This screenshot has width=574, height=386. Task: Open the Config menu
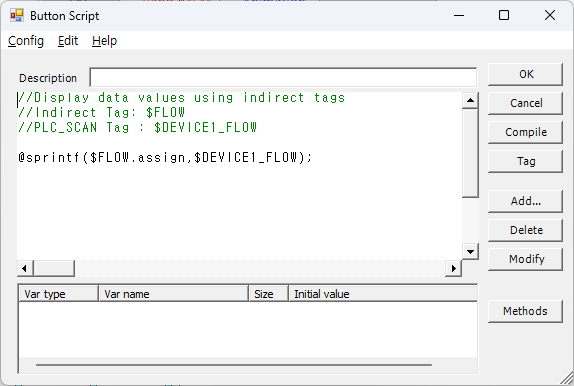pos(26,41)
